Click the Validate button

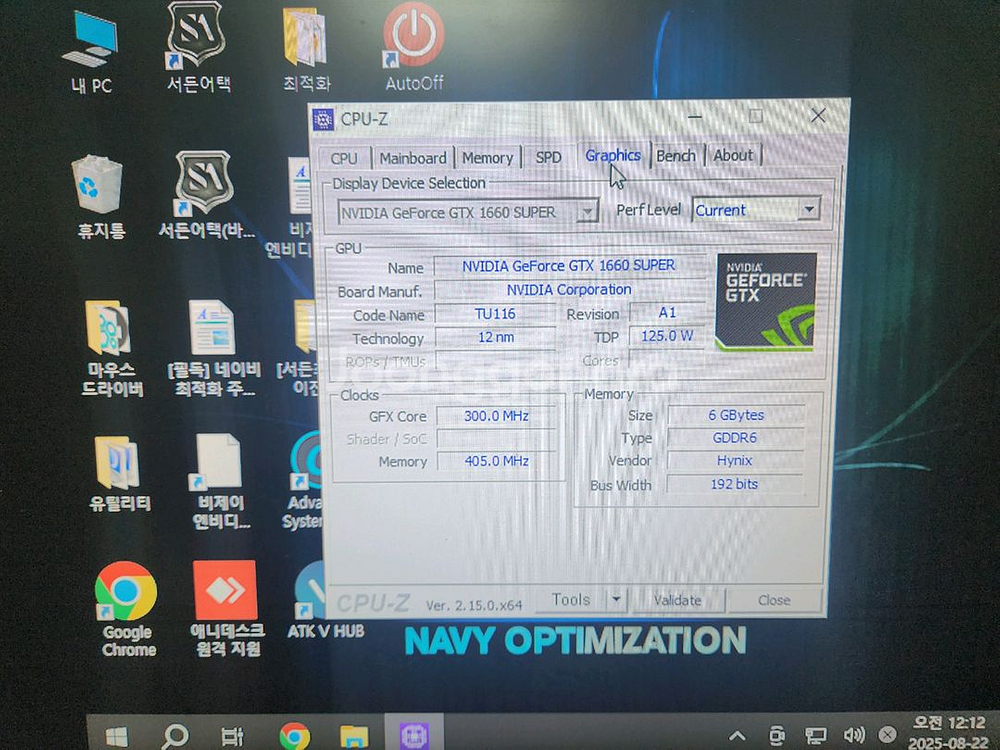[x=677, y=600]
